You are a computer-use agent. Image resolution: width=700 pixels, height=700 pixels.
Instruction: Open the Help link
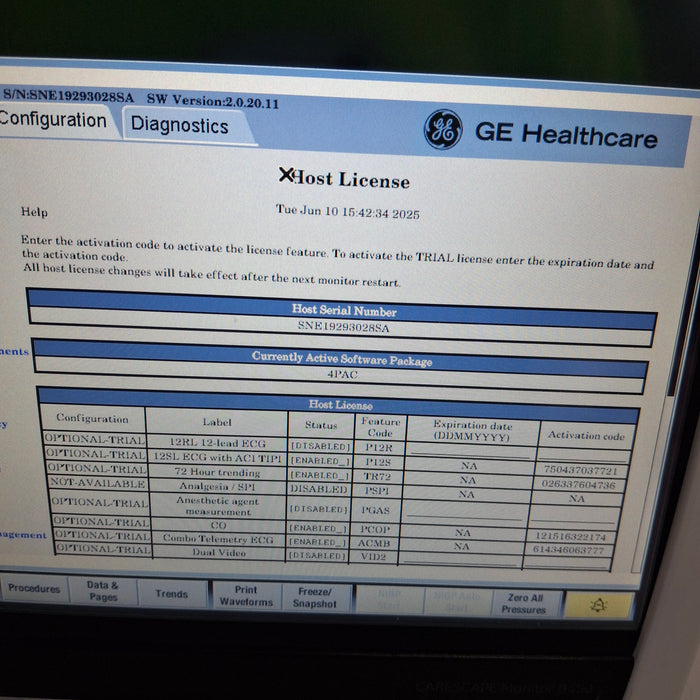(34, 212)
